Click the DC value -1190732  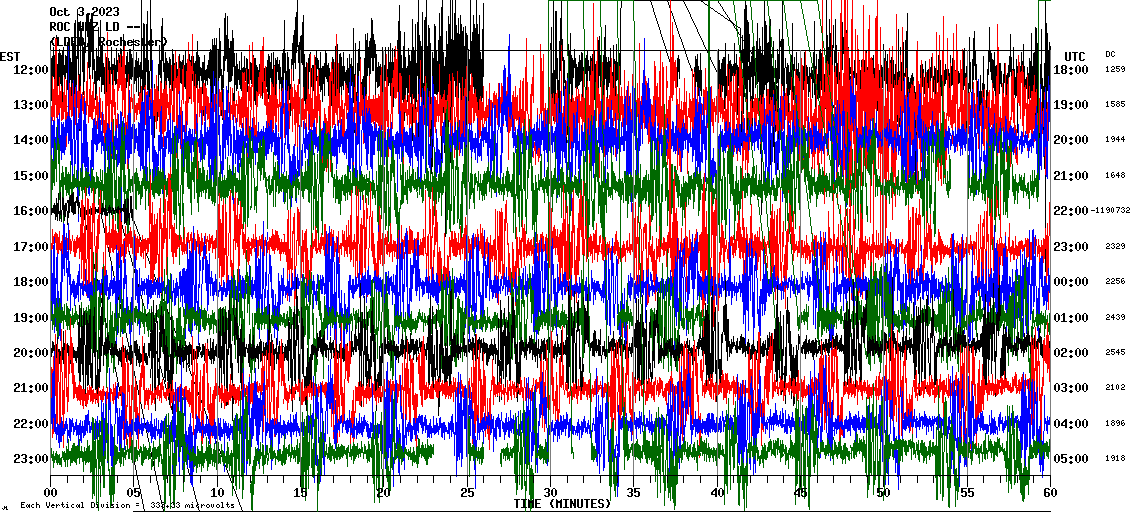click(x=1110, y=211)
